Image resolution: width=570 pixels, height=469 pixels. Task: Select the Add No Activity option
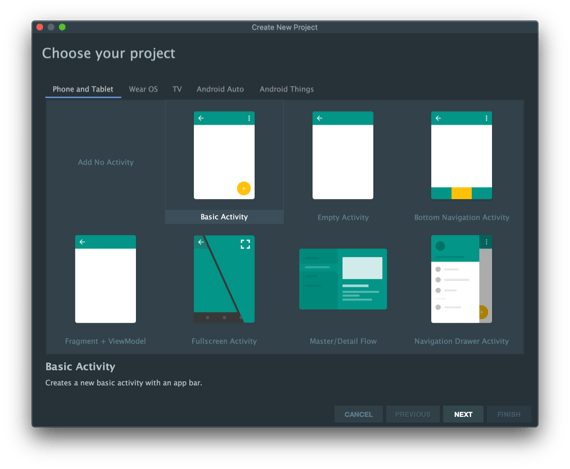coord(105,162)
